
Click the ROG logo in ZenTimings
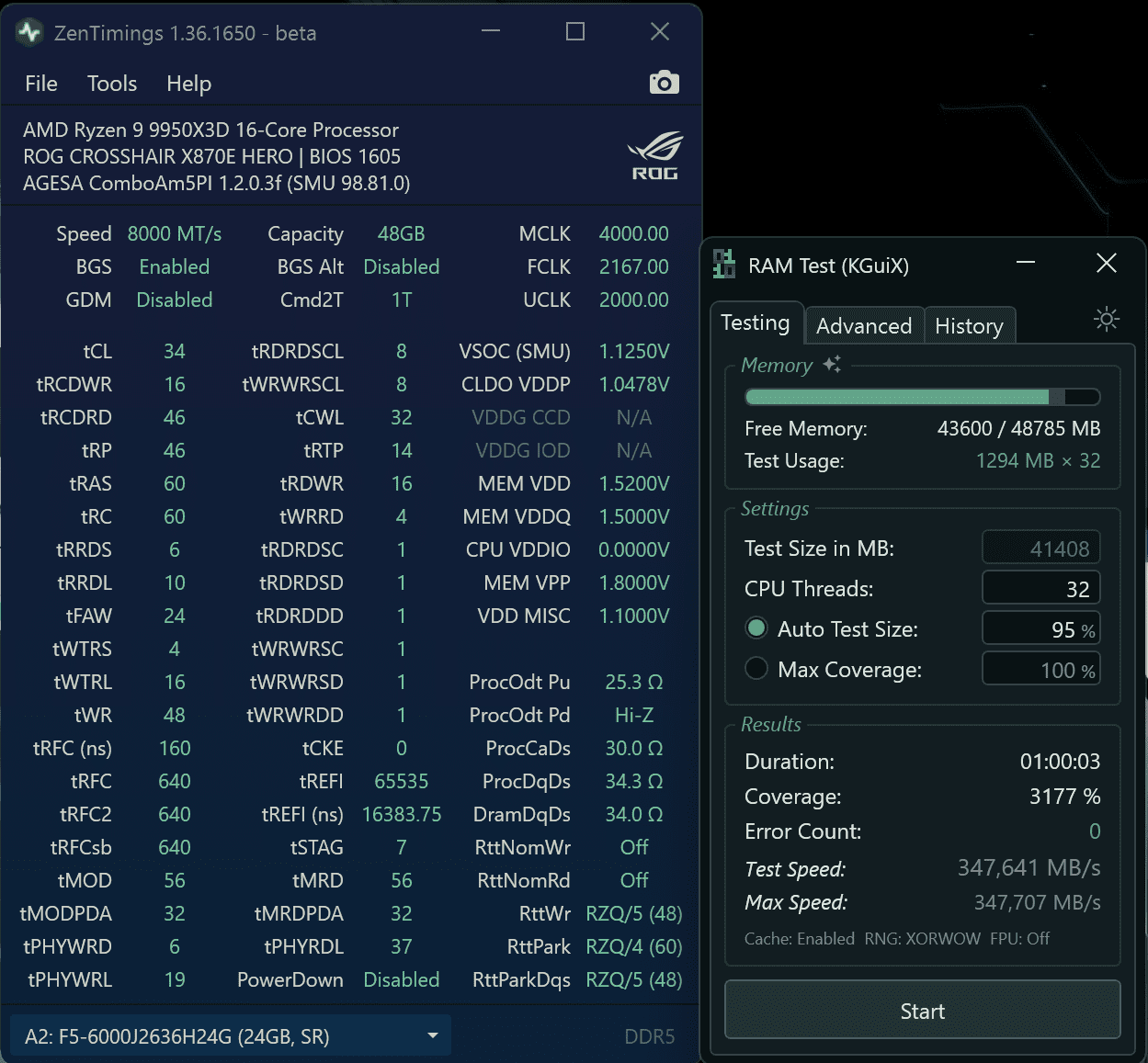click(654, 155)
